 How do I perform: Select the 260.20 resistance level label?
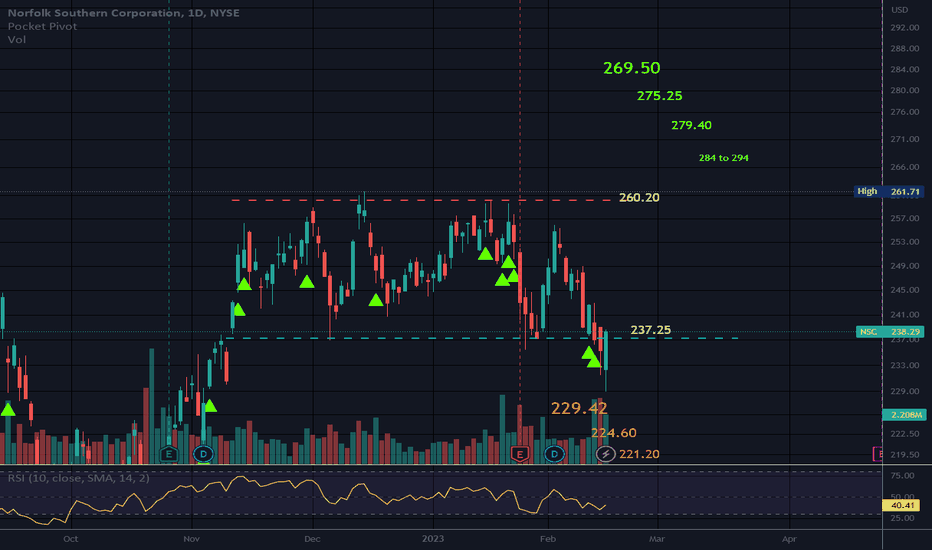(639, 197)
